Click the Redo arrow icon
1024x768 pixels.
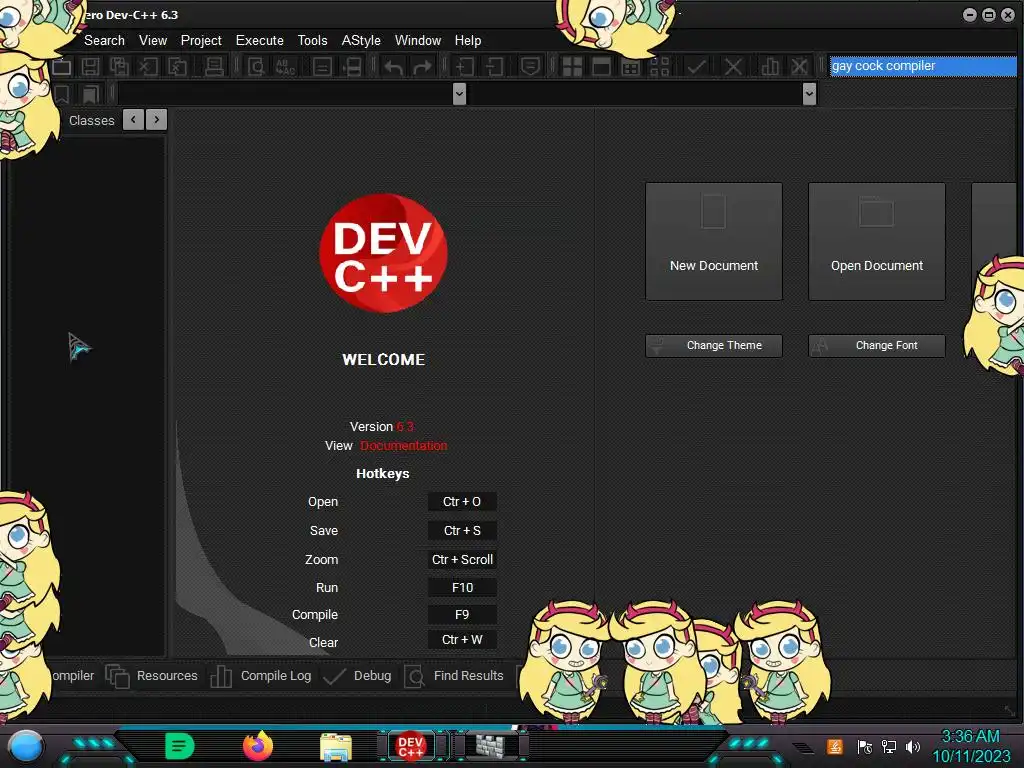(x=423, y=67)
